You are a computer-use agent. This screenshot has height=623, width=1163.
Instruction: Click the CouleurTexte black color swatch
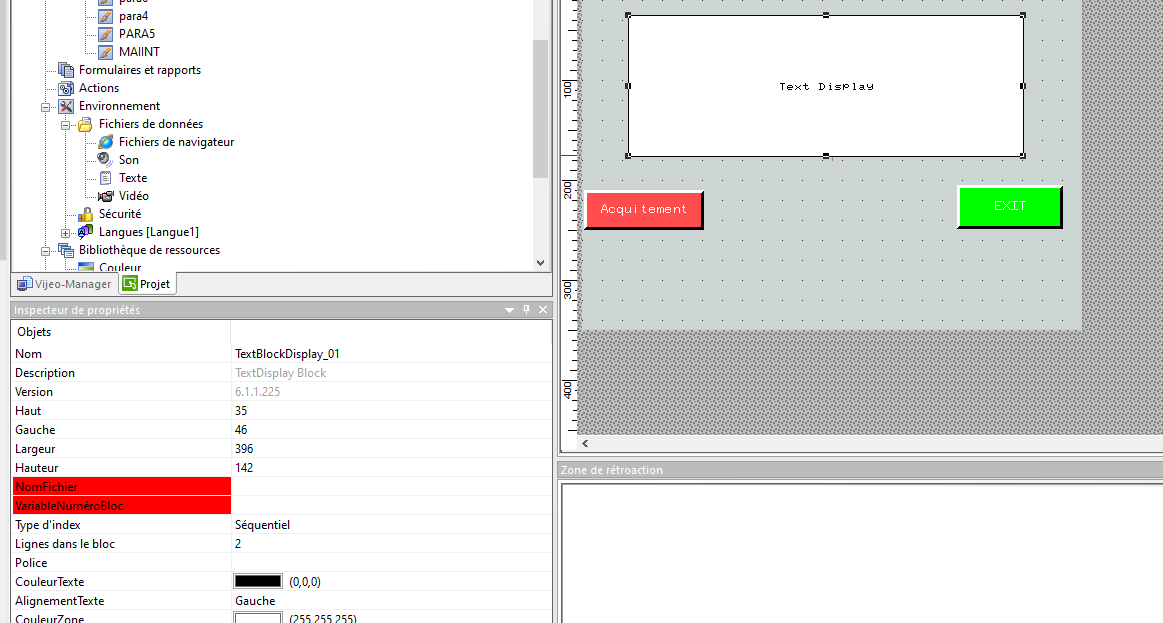[258, 581]
